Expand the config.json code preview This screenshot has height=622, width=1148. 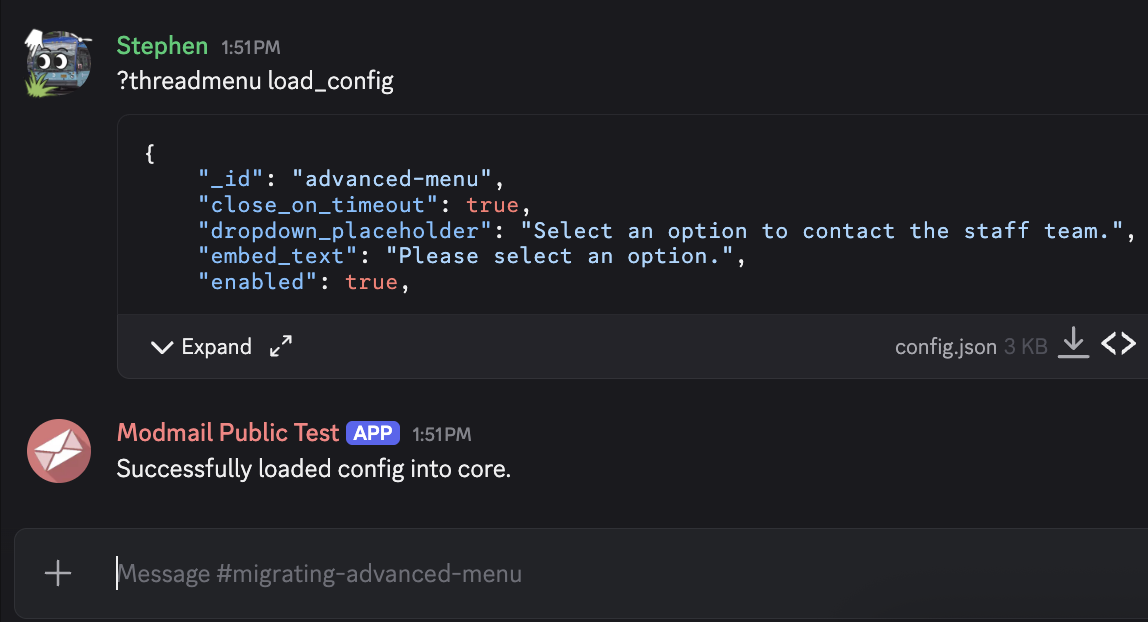pos(201,347)
